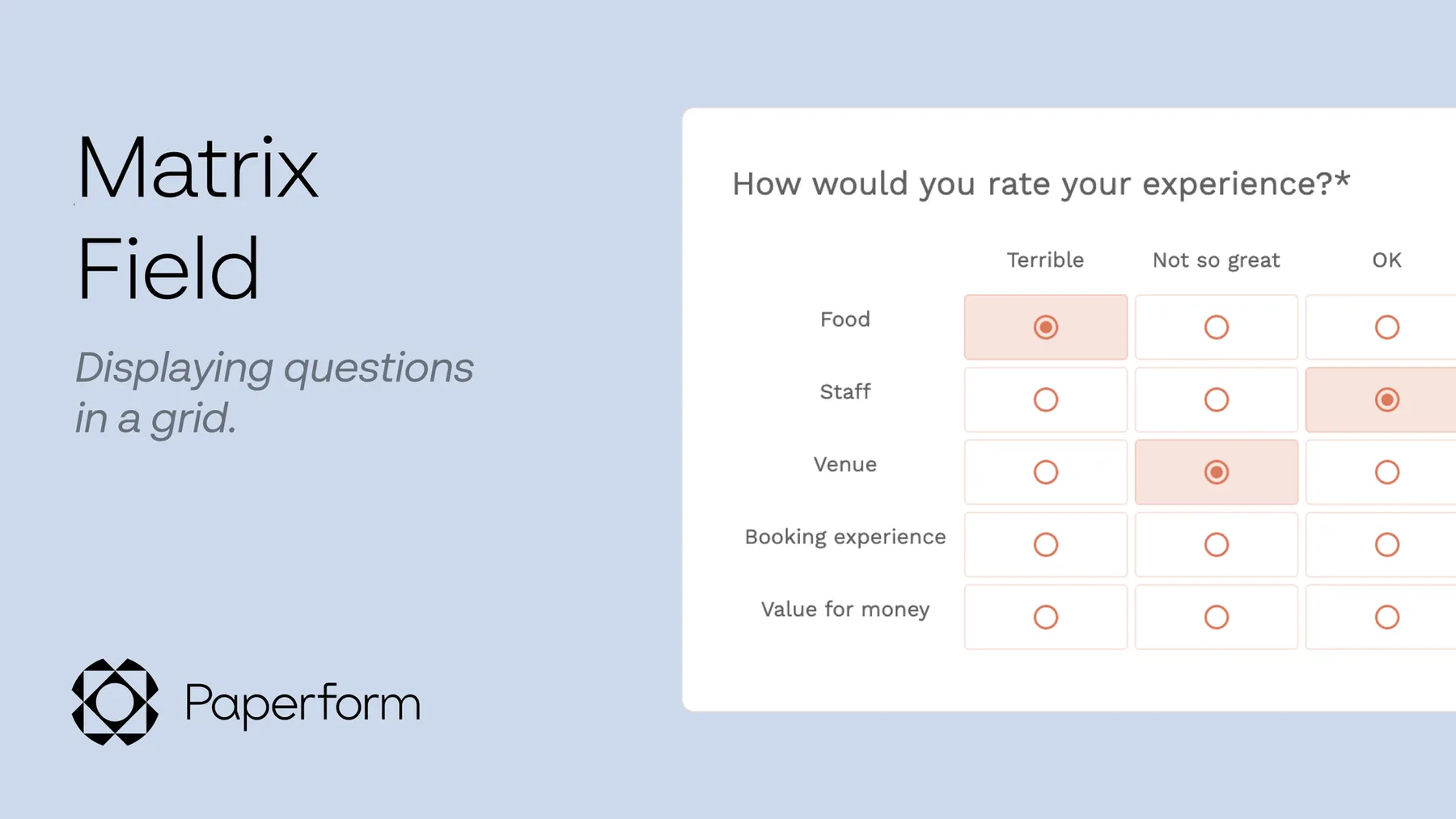The image size is (1456, 819).
Task: Select Not so great for Value for money
Action: pyautogui.click(x=1216, y=618)
